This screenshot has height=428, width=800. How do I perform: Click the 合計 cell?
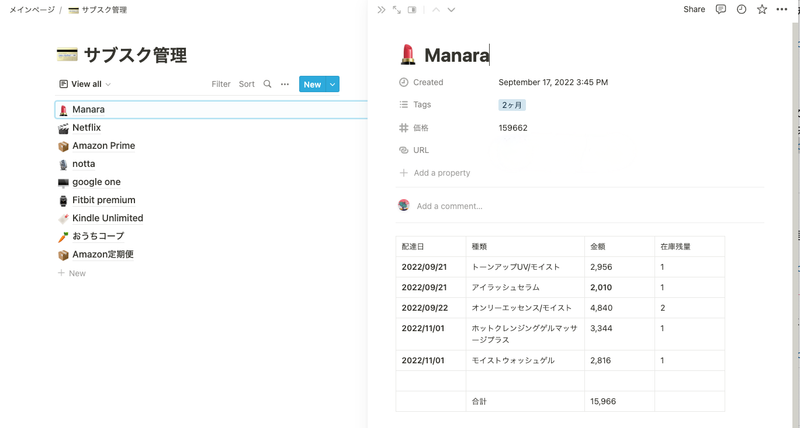[x=525, y=401]
